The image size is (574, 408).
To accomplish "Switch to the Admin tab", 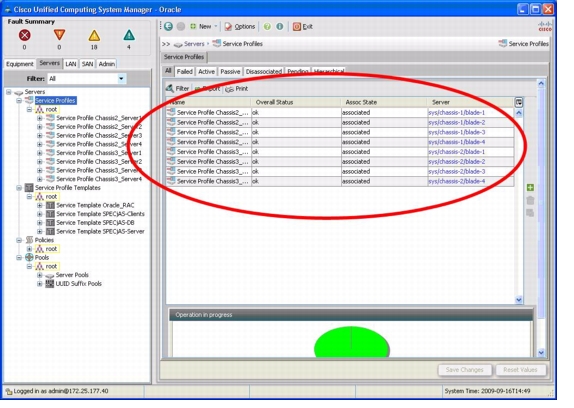I will pos(107,64).
